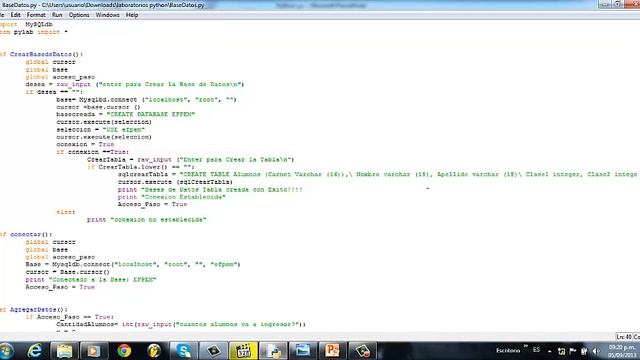The image size is (640, 360).
Task: Launch Internet Explorer from taskbar
Action: (35, 351)
